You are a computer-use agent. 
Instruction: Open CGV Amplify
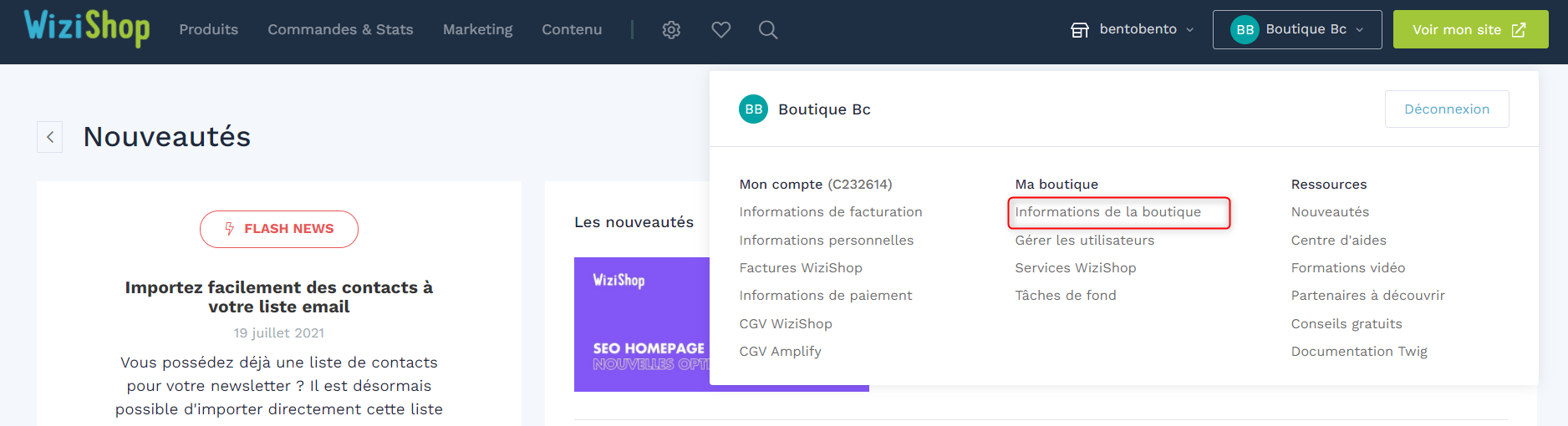tap(781, 352)
